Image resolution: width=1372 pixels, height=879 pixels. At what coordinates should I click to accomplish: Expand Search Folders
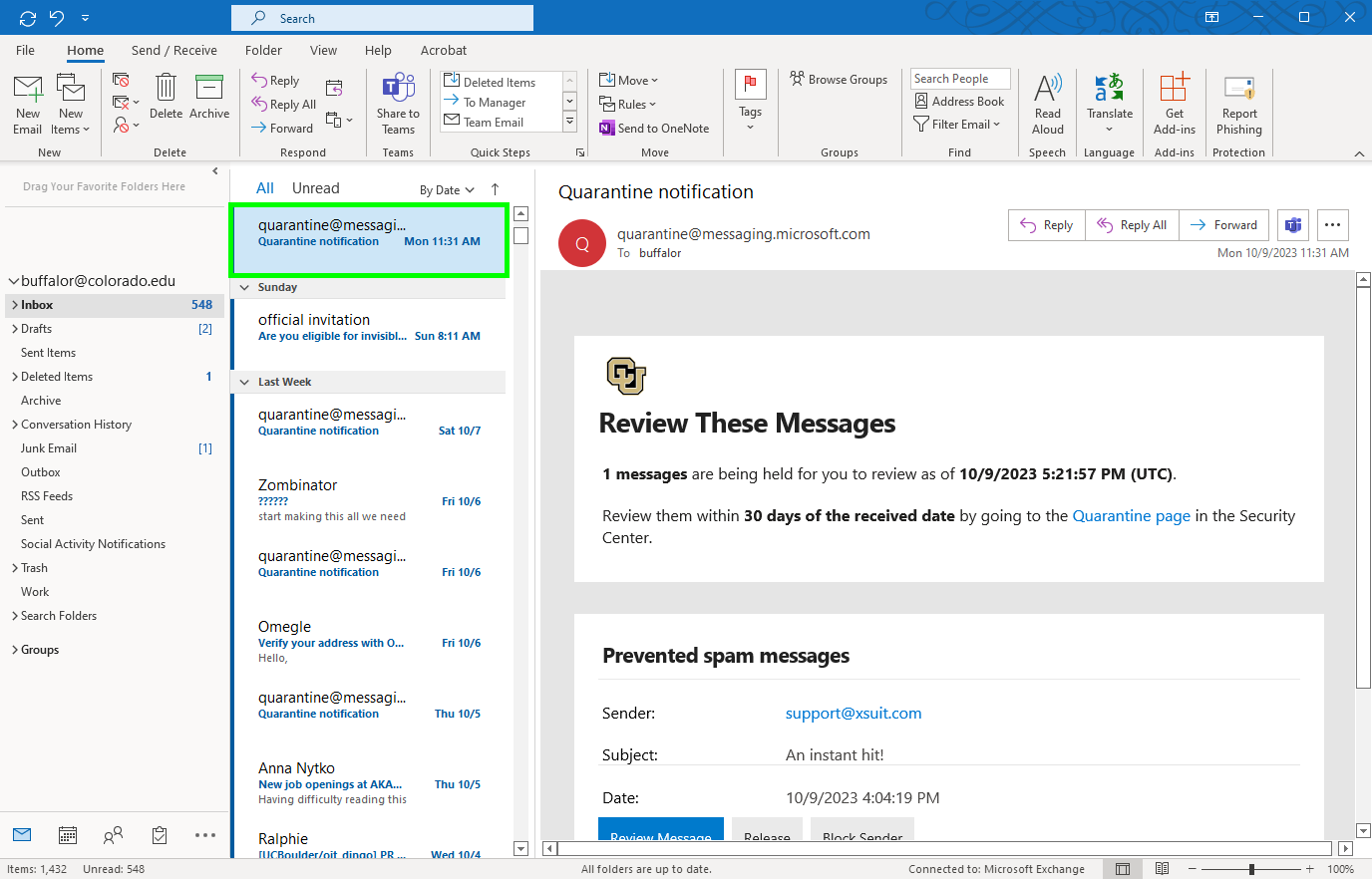tap(14, 616)
